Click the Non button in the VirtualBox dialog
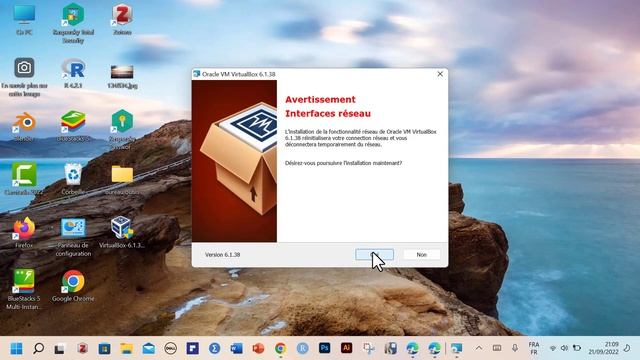This screenshot has height=360, width=640. (421, 254)
